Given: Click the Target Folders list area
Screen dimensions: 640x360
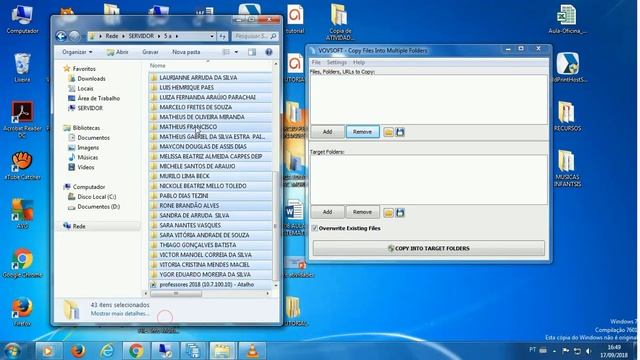Looking at the screenshot, I should click(x=429, y=180).
